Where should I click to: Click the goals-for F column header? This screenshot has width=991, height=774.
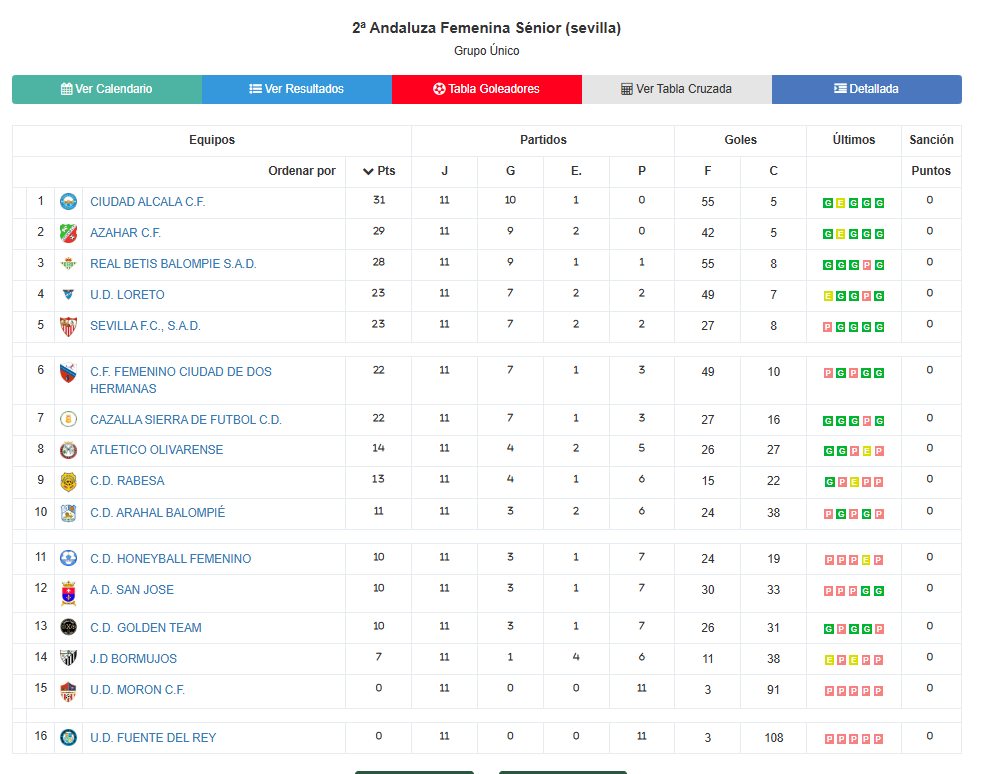pos(708,171)
